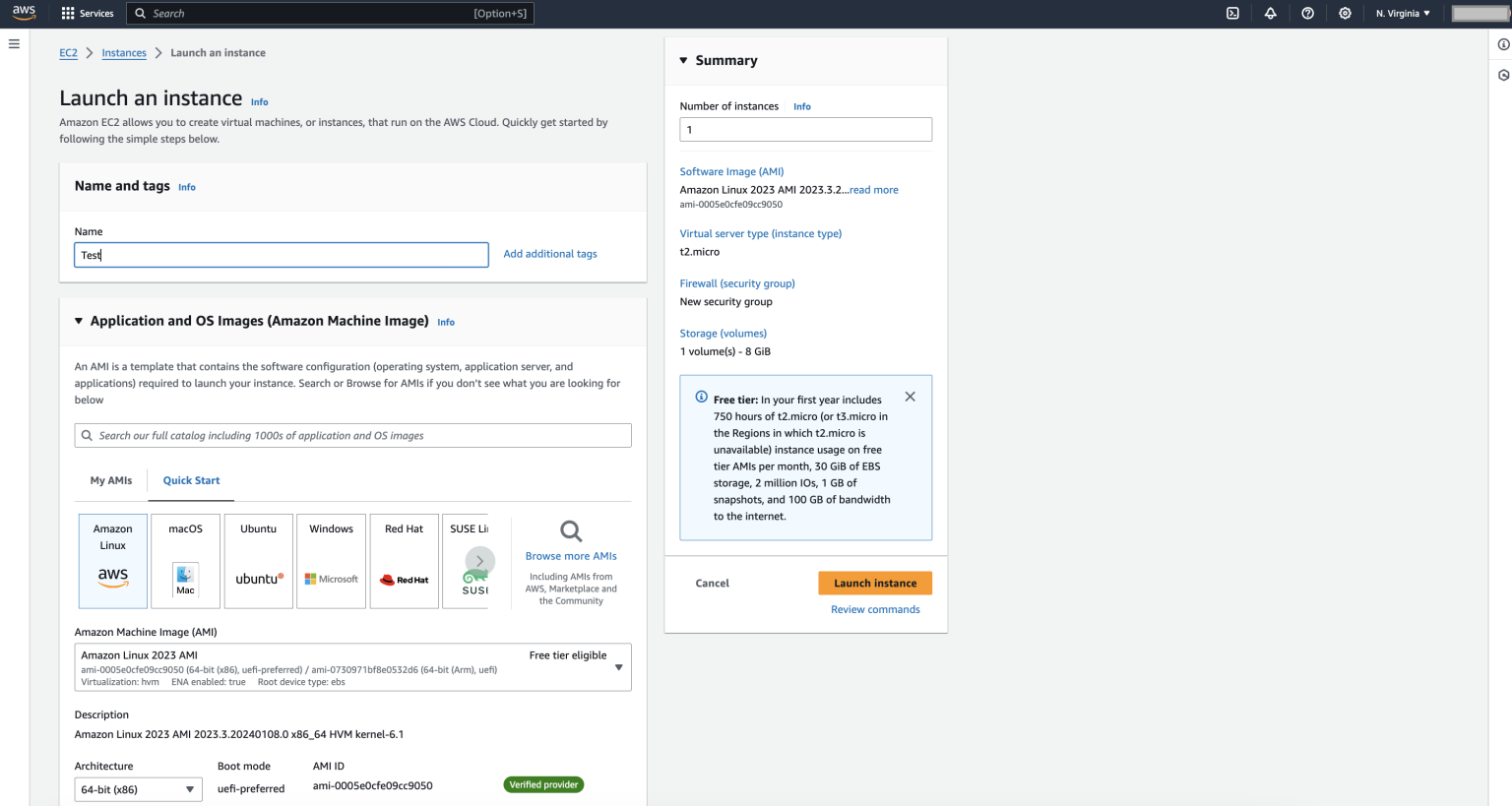Open the help question-mark icon
The height and width of the screenshot is (806, 1512).
pyautogui.click(x=1307, y=13)
